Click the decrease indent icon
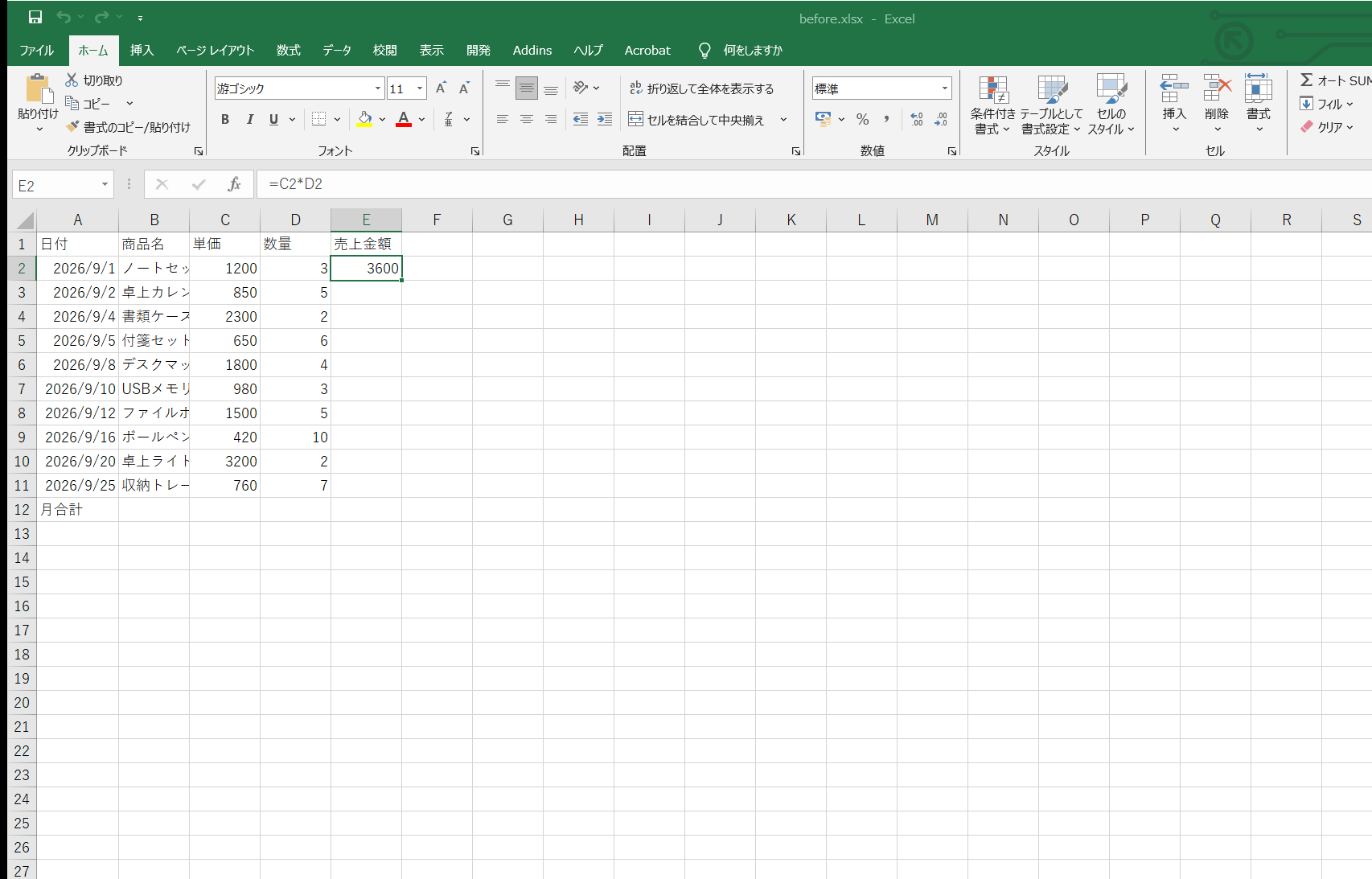Image resolution: width=1372 pixels, height=879 pixels. 581,119
